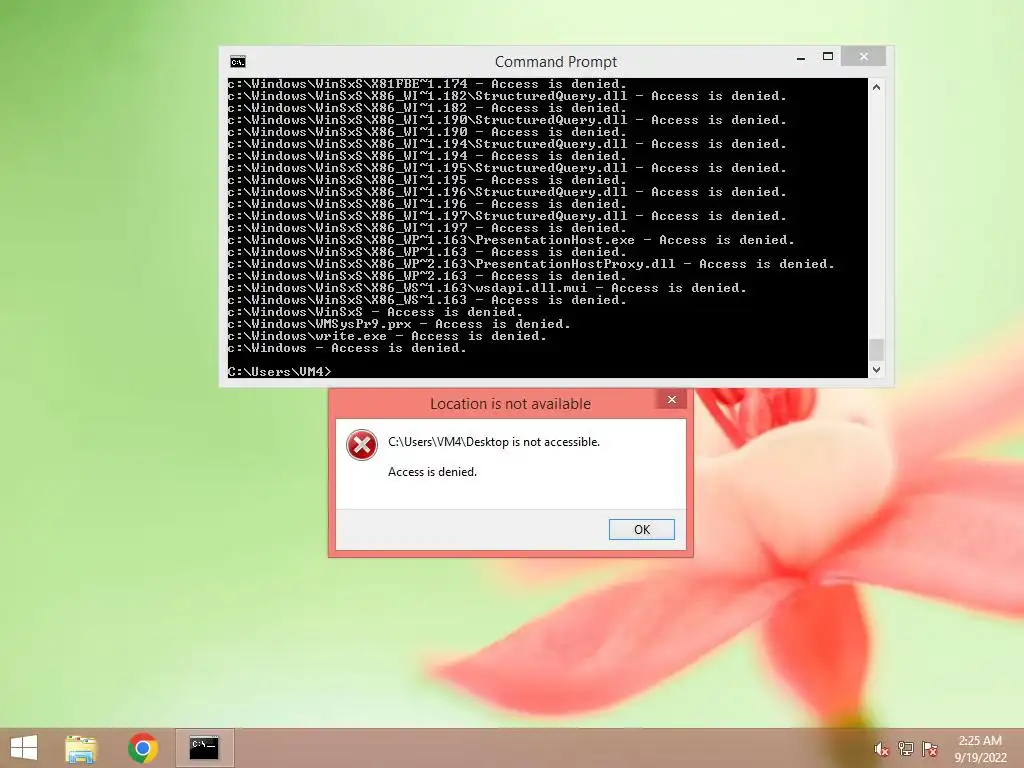Close the Location is not available dialog
Viewport: 1024px width, 768px height.
tap(671, 400)
